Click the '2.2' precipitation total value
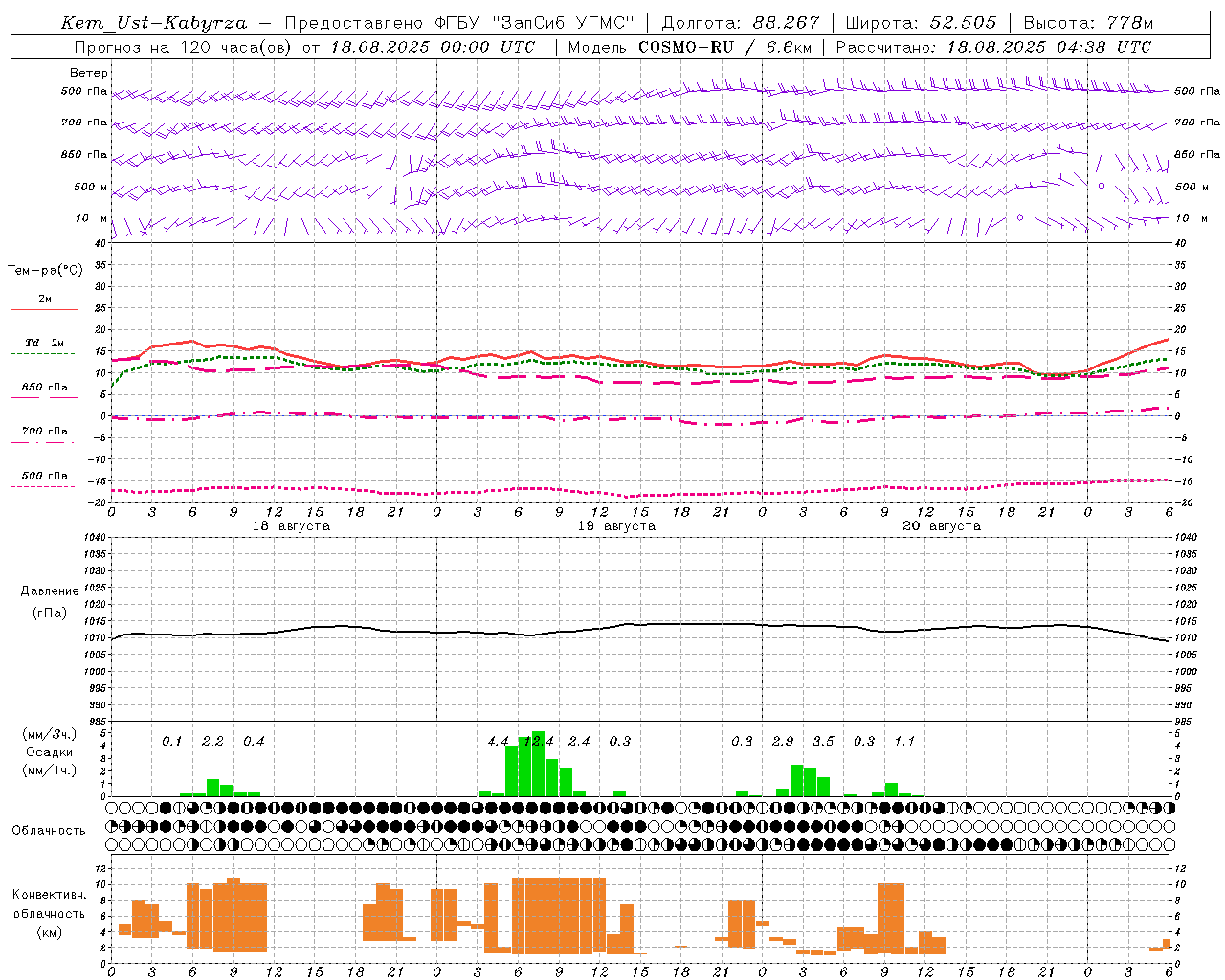 coord(212,742)
